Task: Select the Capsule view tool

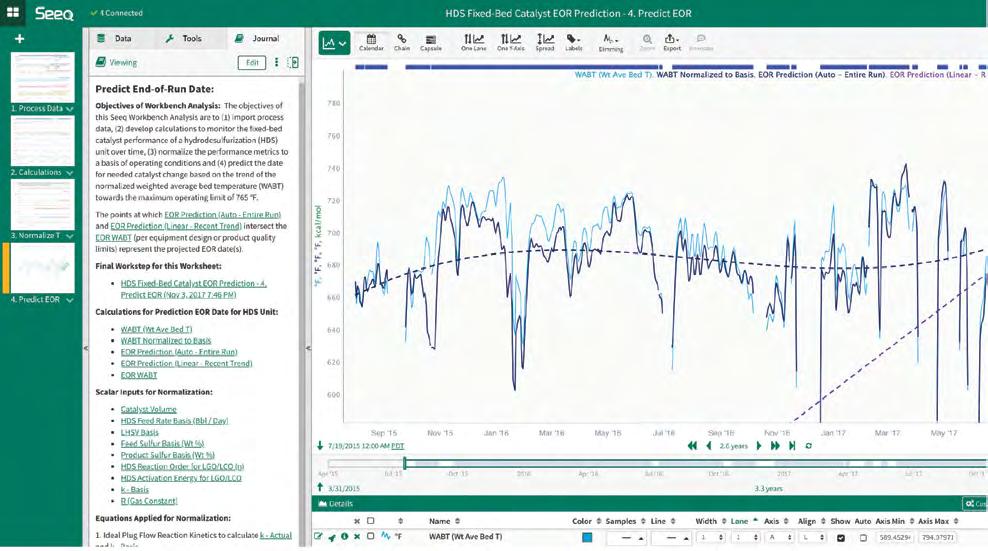Action: 431,42
